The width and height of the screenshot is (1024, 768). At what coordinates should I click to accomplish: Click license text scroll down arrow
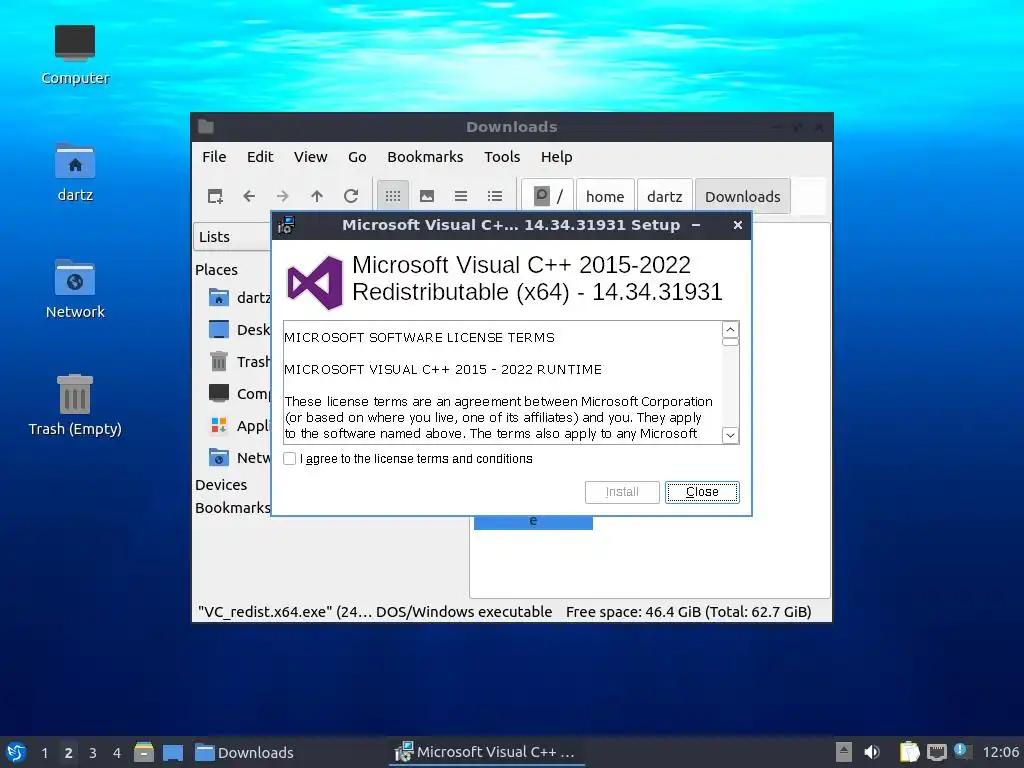(x=730, y=435)
